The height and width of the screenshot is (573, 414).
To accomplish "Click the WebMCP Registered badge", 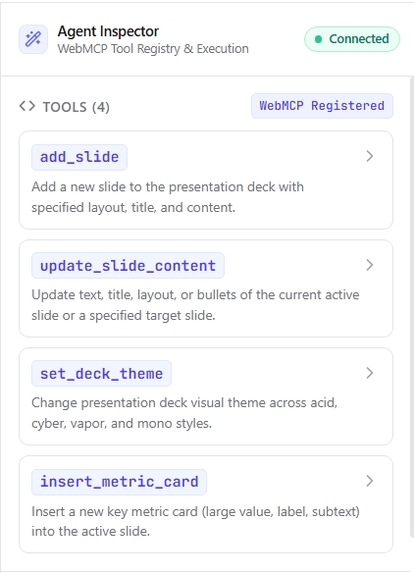I will point(322,106).
